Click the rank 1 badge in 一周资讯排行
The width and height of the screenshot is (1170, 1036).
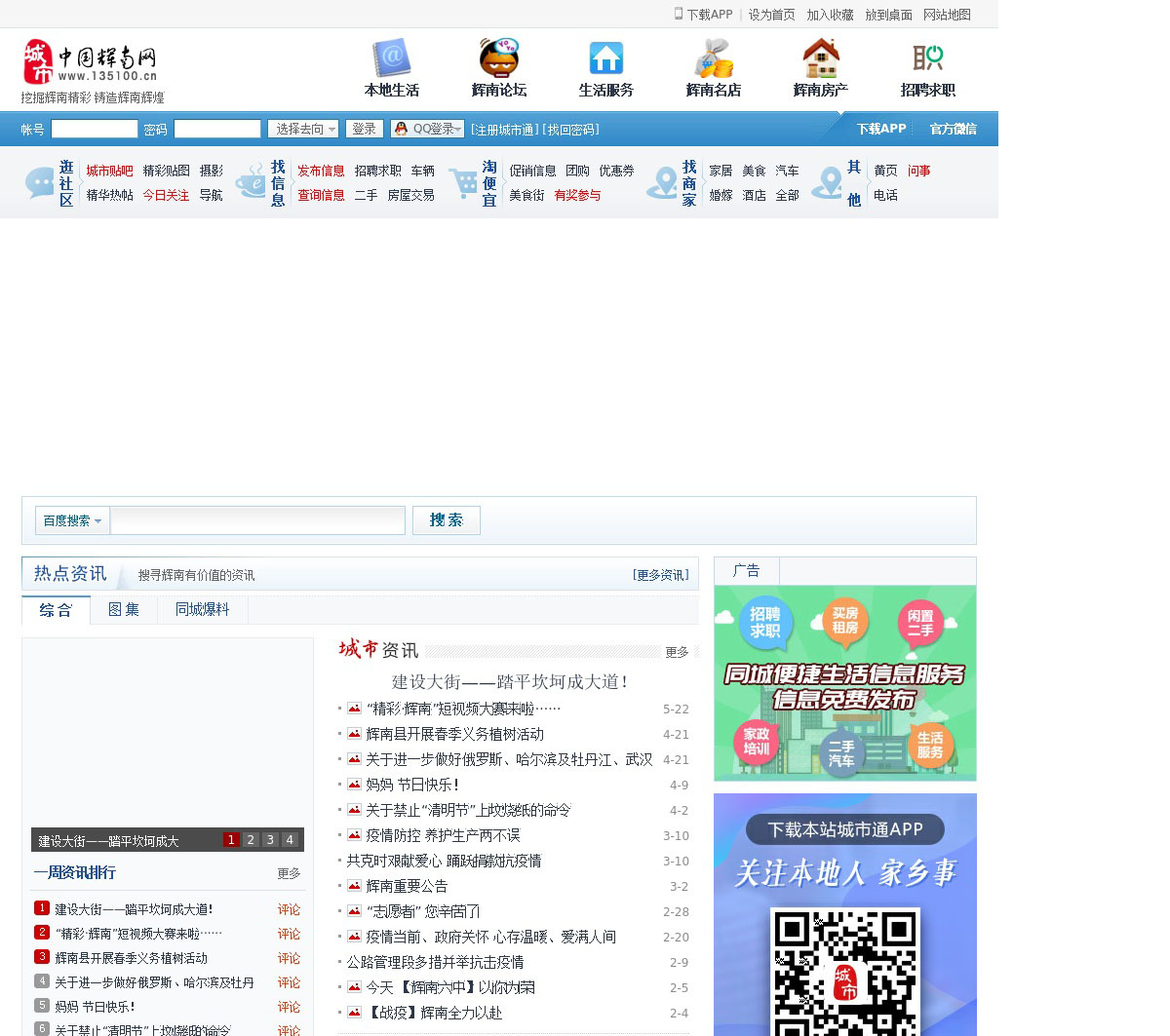[42, 908]
